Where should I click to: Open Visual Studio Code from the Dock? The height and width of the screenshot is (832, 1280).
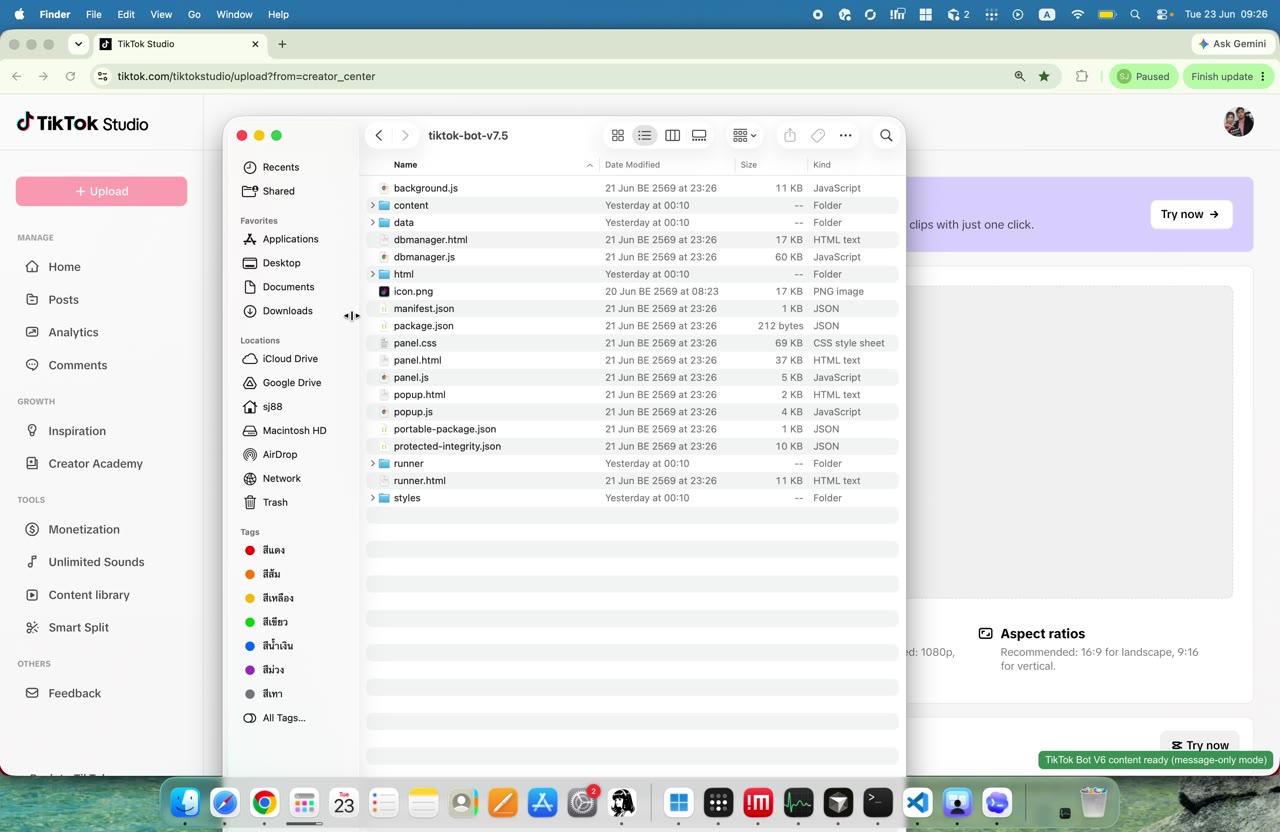(x=918, y=803)
